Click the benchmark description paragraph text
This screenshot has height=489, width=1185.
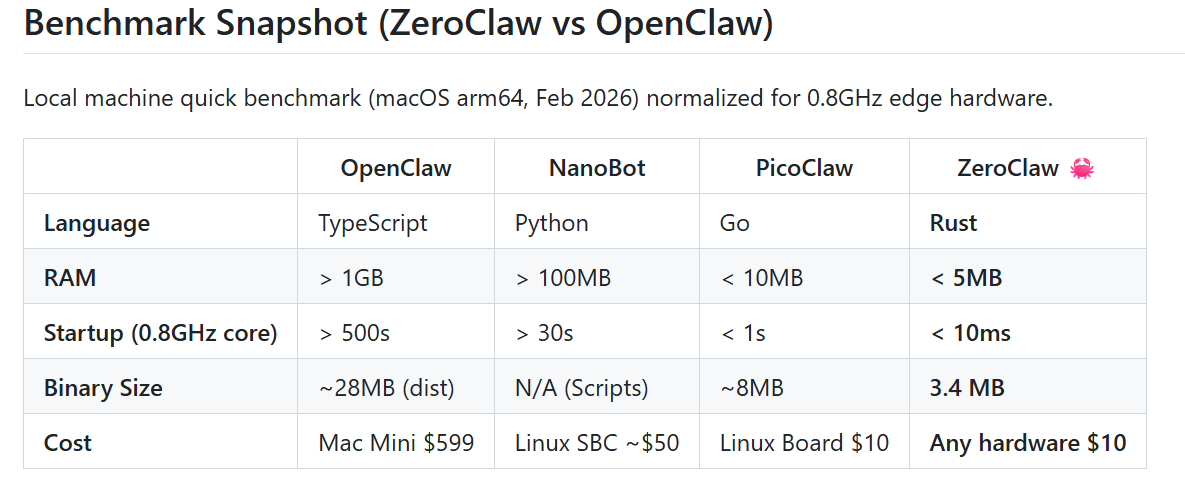coord(538,99)
